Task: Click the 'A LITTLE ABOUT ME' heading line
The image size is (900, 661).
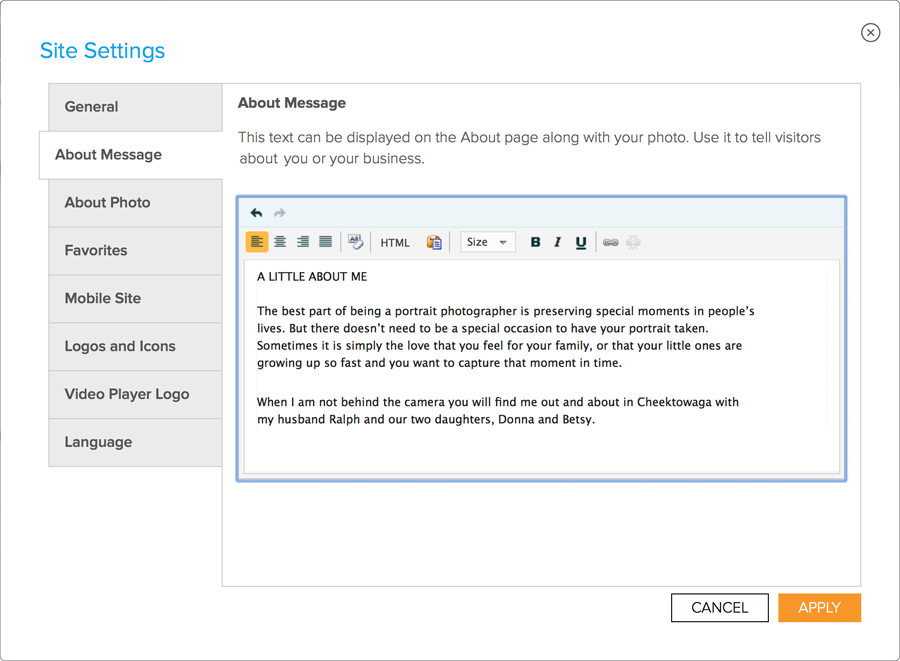Action: pyautogui.click(x=312, y=277)
